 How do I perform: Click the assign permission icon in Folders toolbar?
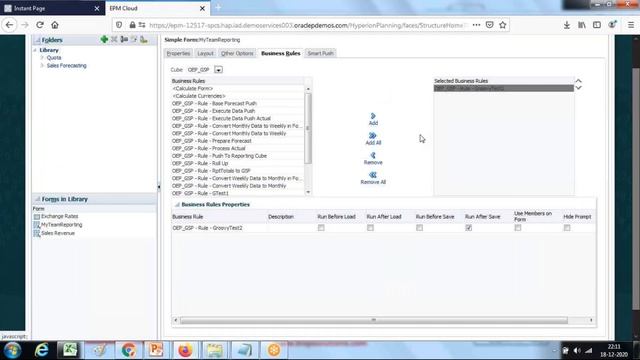(144, 39)
